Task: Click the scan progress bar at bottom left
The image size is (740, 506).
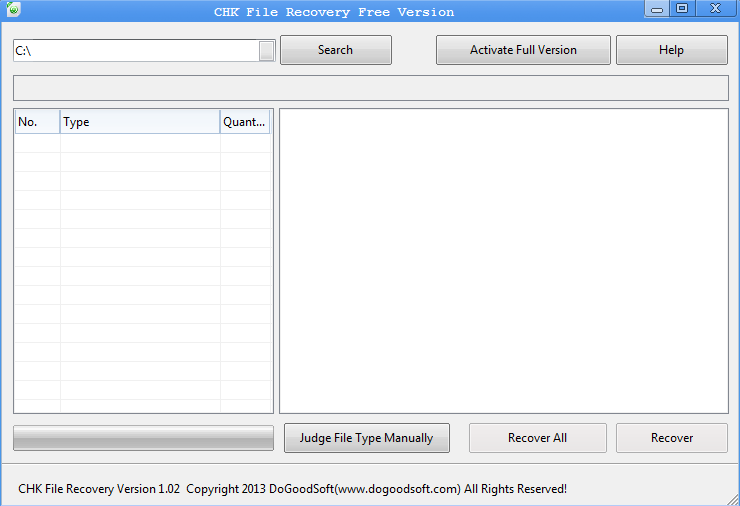Action: pos(143,438)
